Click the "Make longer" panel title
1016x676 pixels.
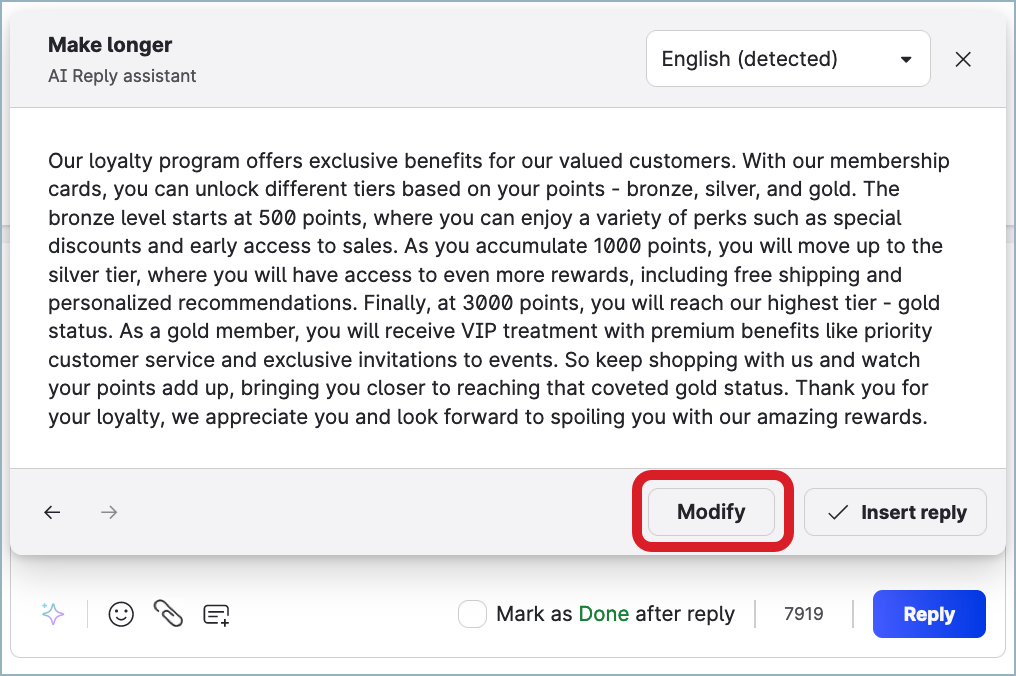pyautogui.click(x=110, y=45)
